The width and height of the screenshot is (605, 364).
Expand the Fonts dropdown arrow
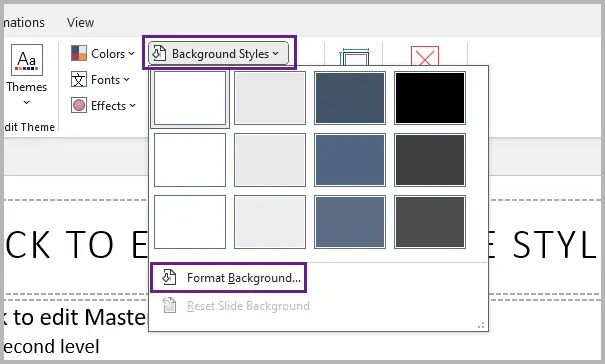point(127,80)
